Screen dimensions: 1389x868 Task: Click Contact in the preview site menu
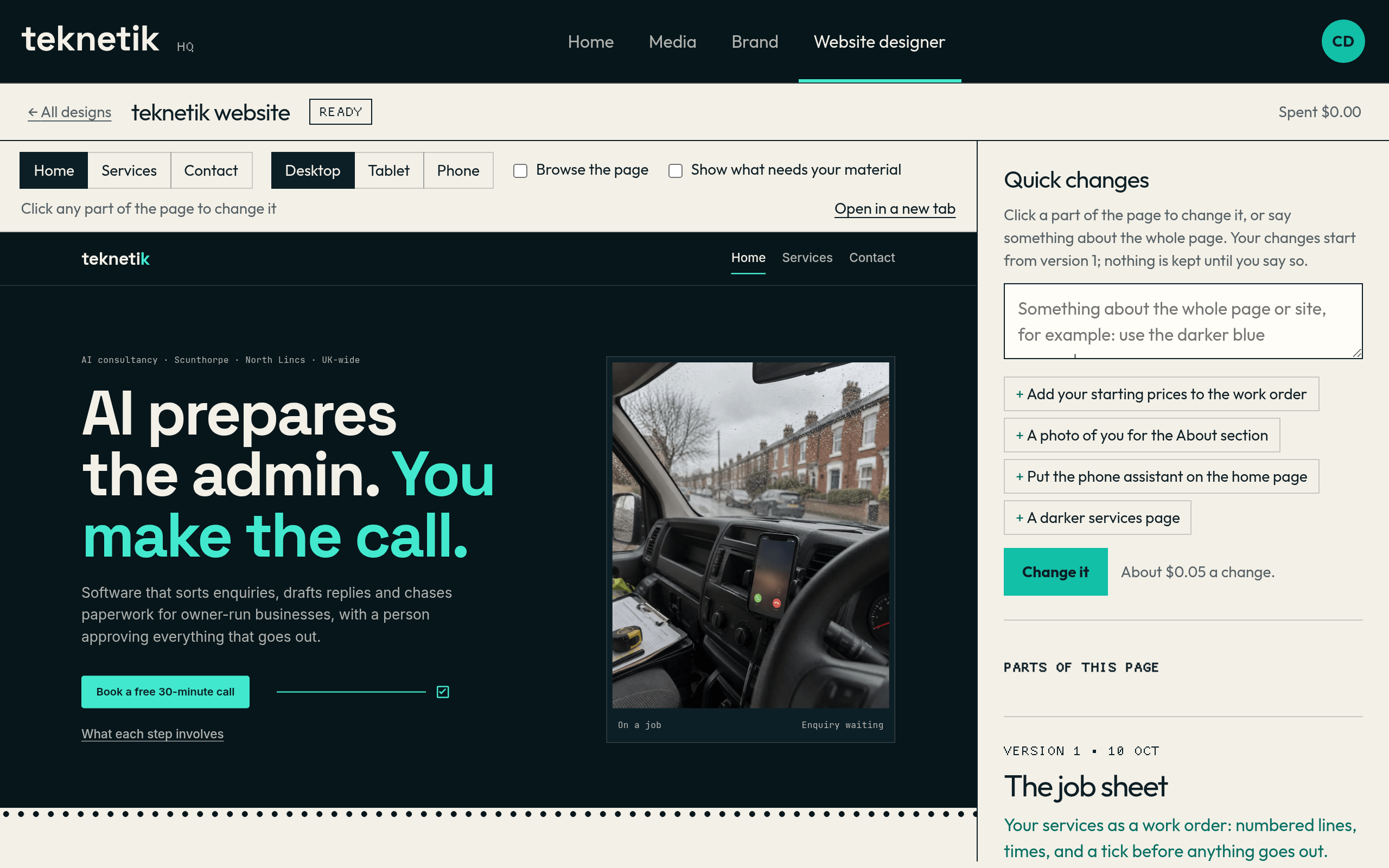point(872,258)
